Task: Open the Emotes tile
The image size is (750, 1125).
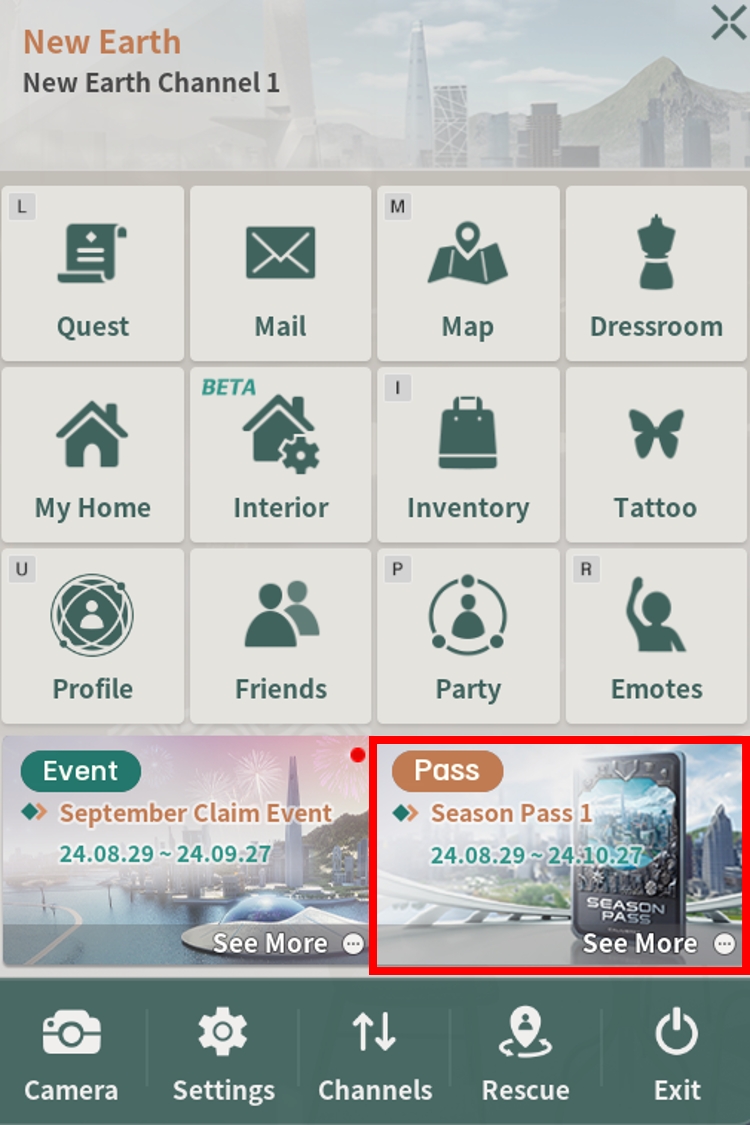Action: tap(656, 636)
